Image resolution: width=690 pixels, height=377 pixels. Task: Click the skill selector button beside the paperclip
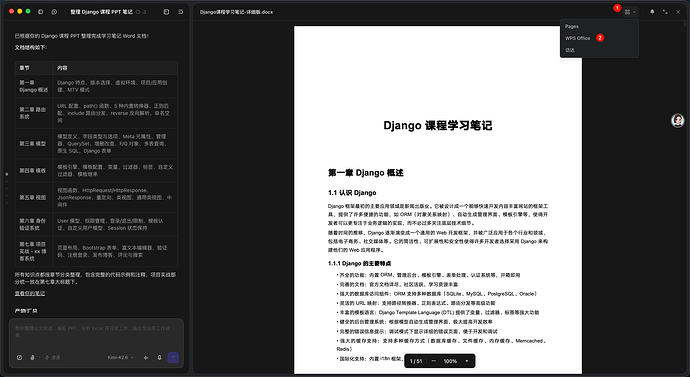click(52, 358)
